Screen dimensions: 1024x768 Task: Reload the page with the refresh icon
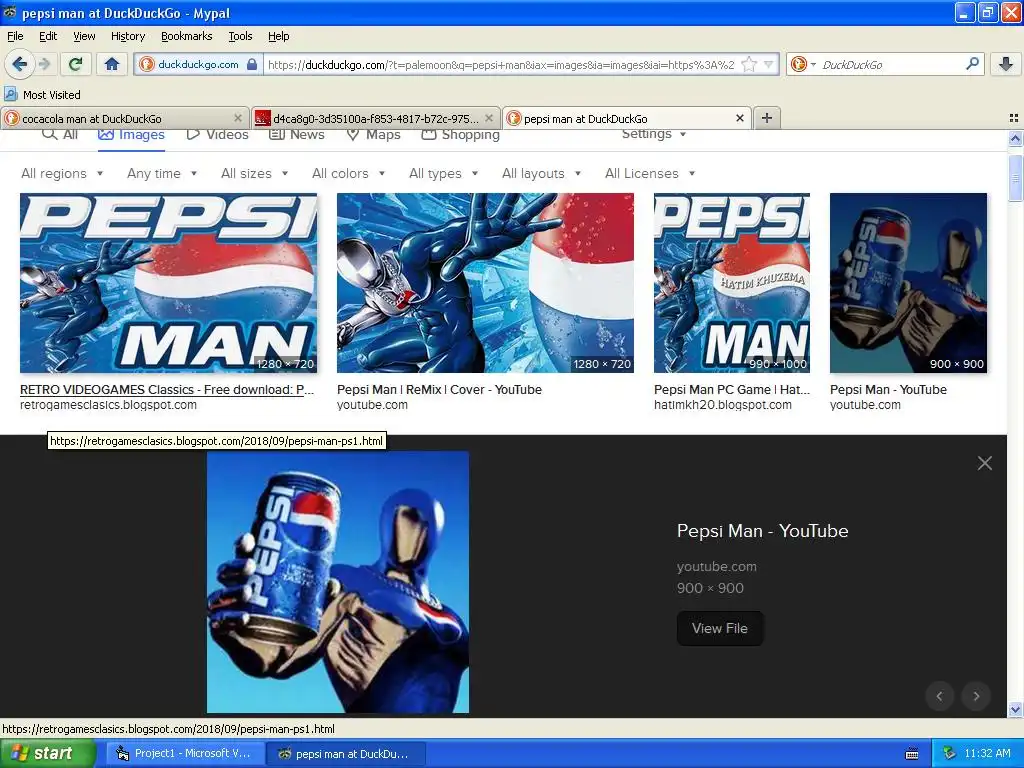tap(76, 64)
